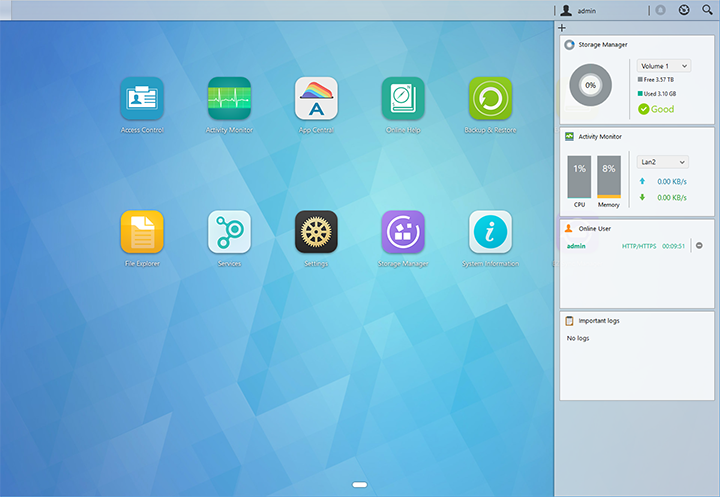Click the storage usage donut chart
The height and width of the screenshot is (497, 720).
[591, 86]
